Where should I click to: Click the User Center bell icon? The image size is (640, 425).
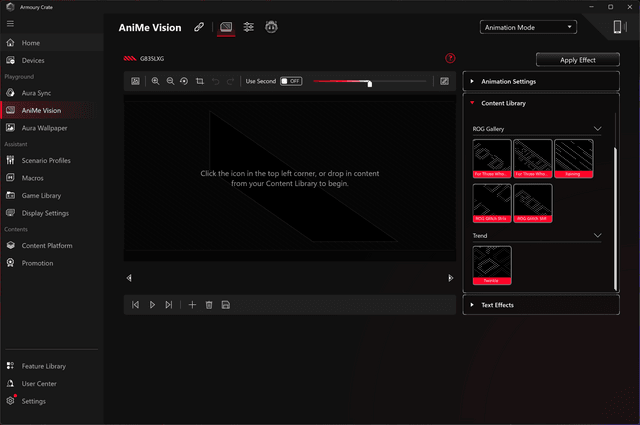(x=11, y=383)
